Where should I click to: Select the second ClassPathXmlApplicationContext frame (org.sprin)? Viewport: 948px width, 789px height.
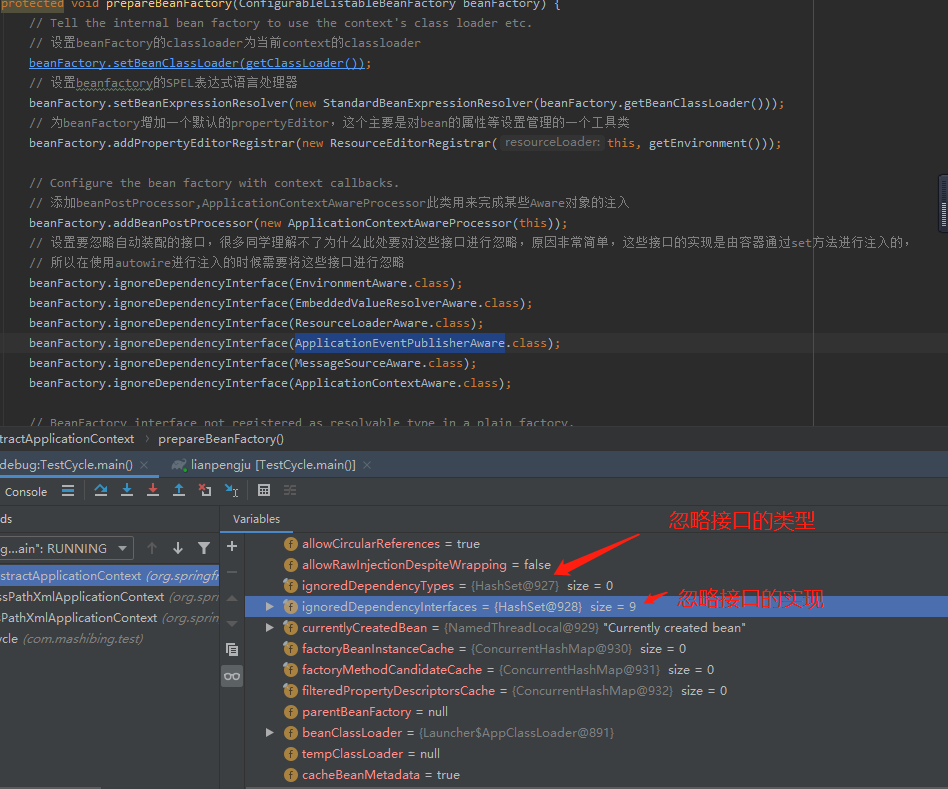tap(109, 618)
